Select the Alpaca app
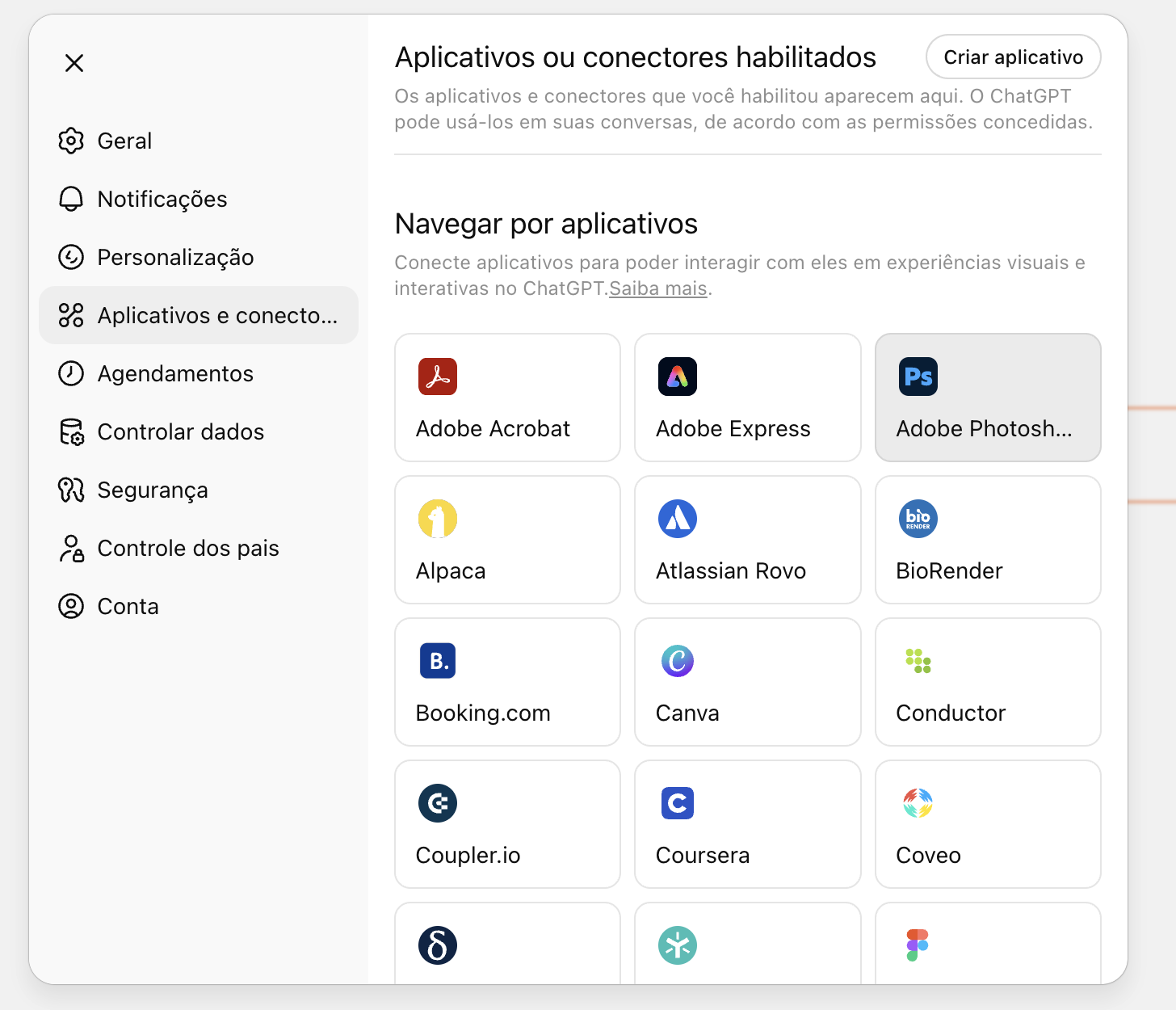 click(x=507, y=540)
